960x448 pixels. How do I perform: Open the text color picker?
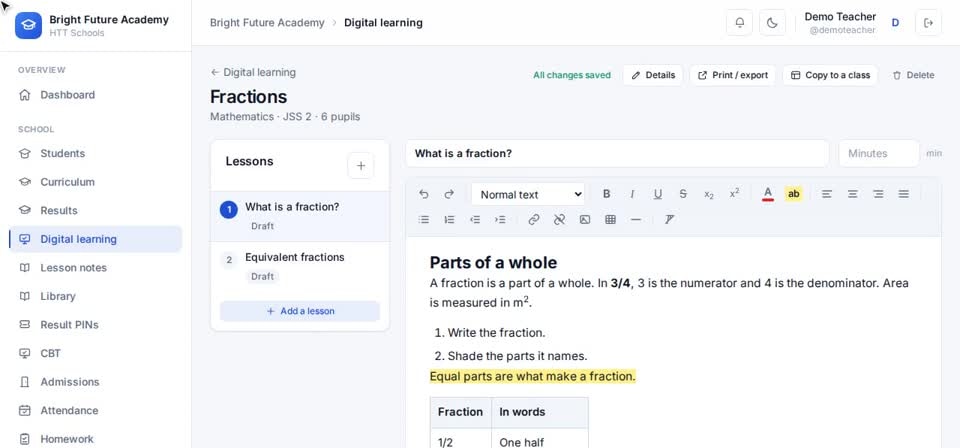[768, 194]
